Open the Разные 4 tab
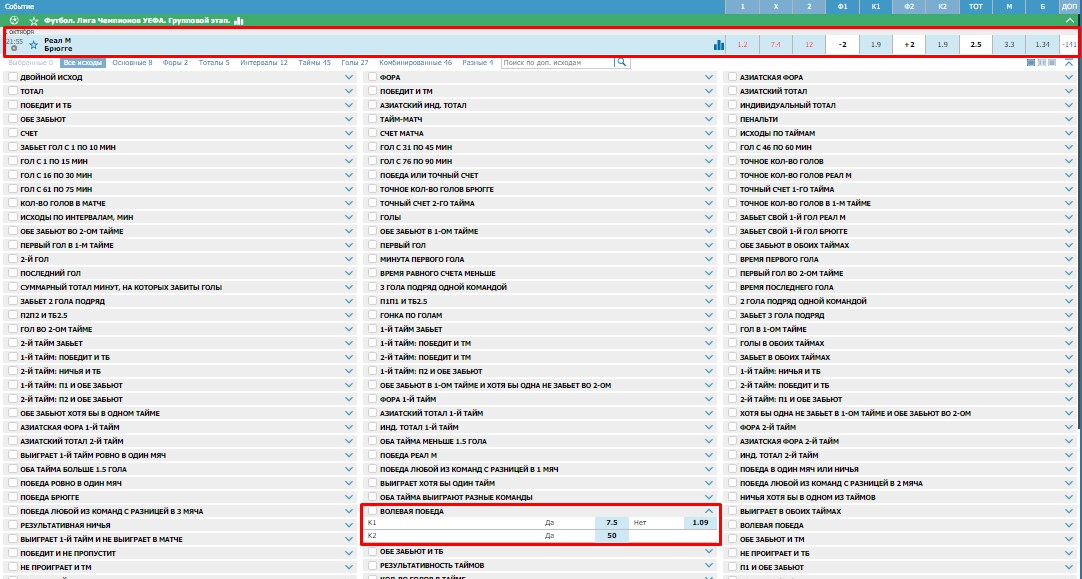 478,62
